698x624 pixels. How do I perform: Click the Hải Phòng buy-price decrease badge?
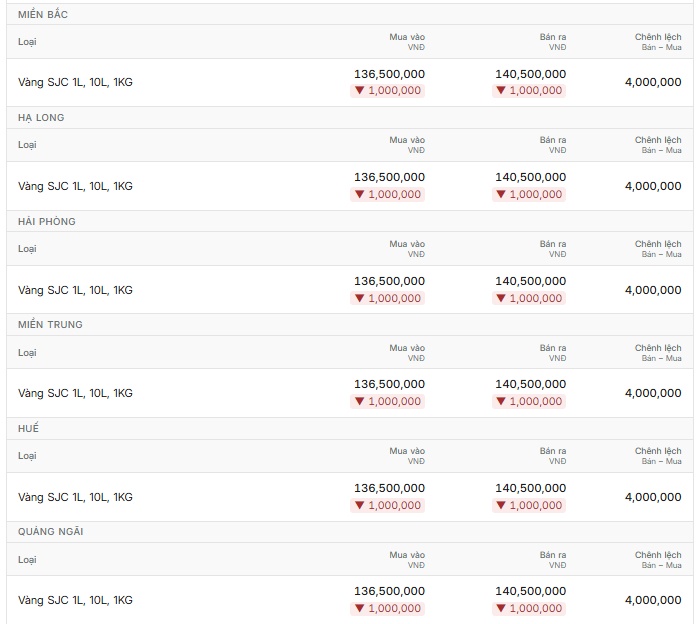pos(387,298)
